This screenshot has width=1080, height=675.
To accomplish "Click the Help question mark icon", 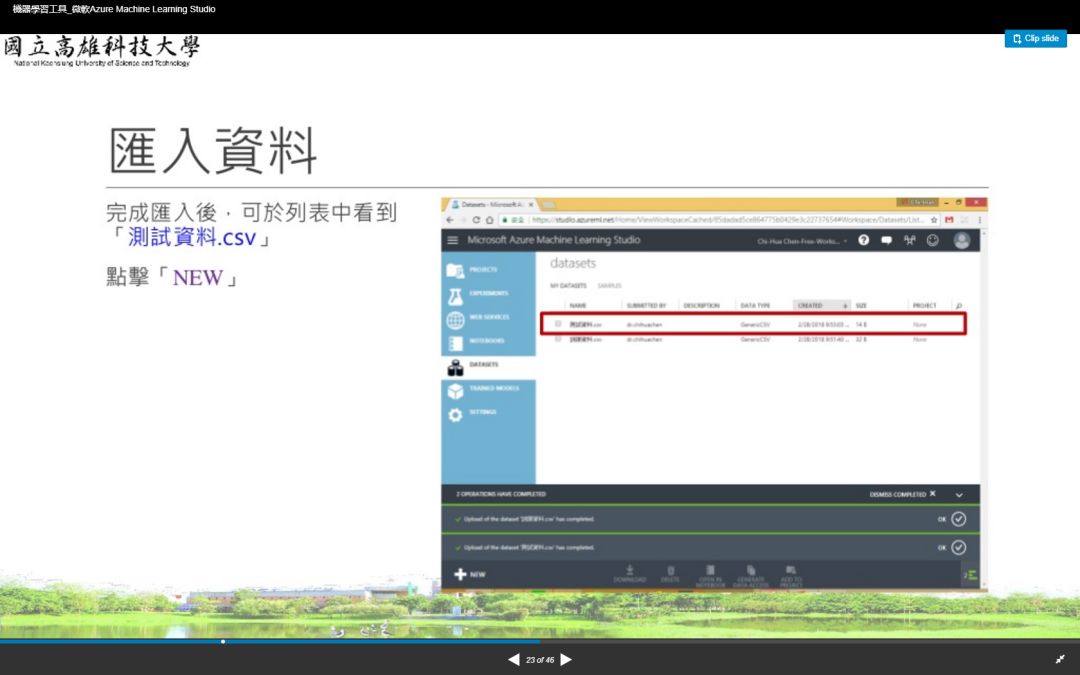I will coord(864,240).
